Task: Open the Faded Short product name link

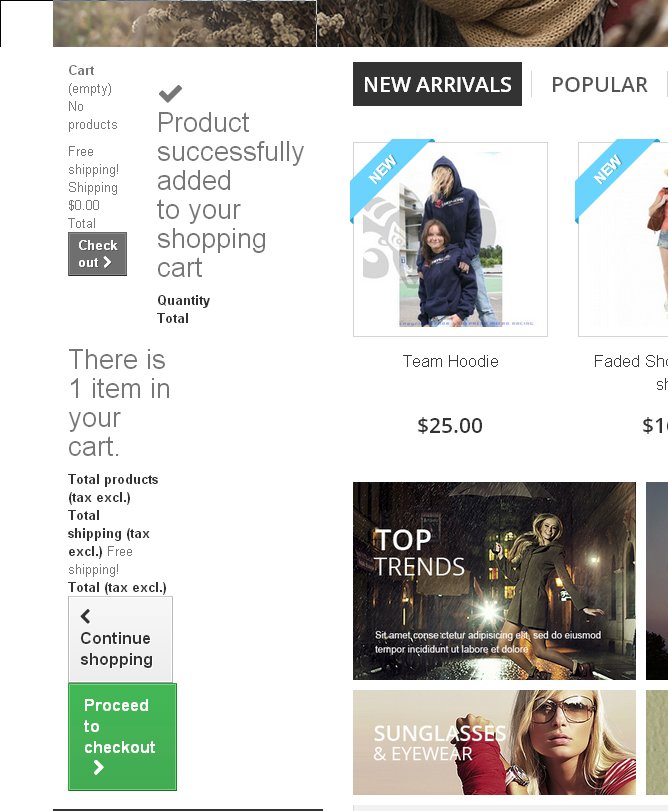Action: point(630,361)
